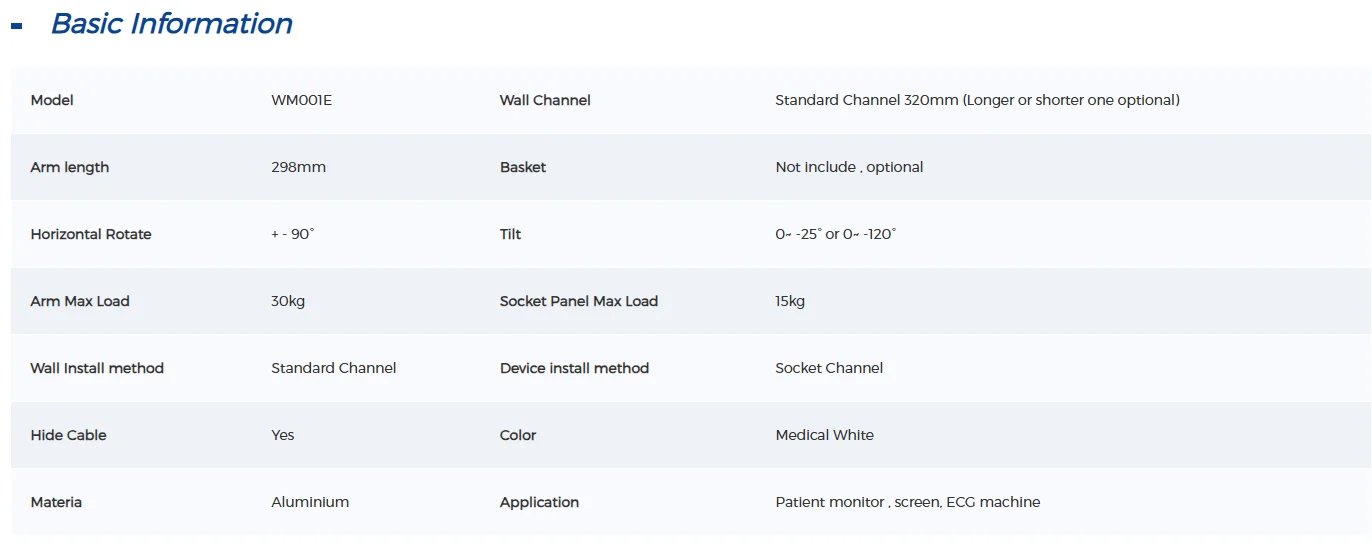Click the Model label cell
This screenshot has height=559, width=1372.
[x=52, y=100]
